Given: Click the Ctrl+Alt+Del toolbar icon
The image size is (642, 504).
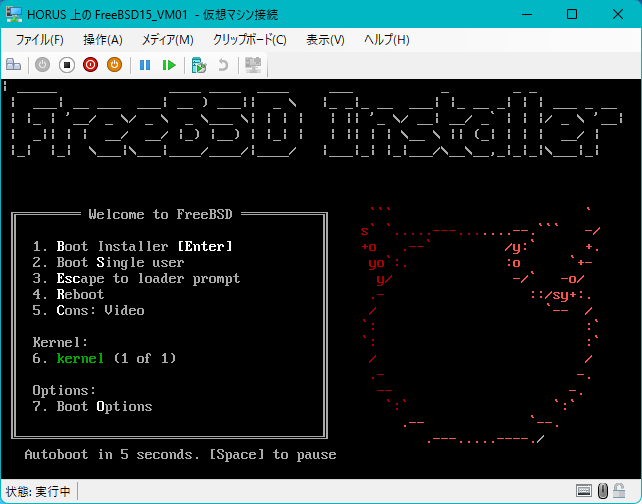Looking at the screenshot, I should 14,65.
